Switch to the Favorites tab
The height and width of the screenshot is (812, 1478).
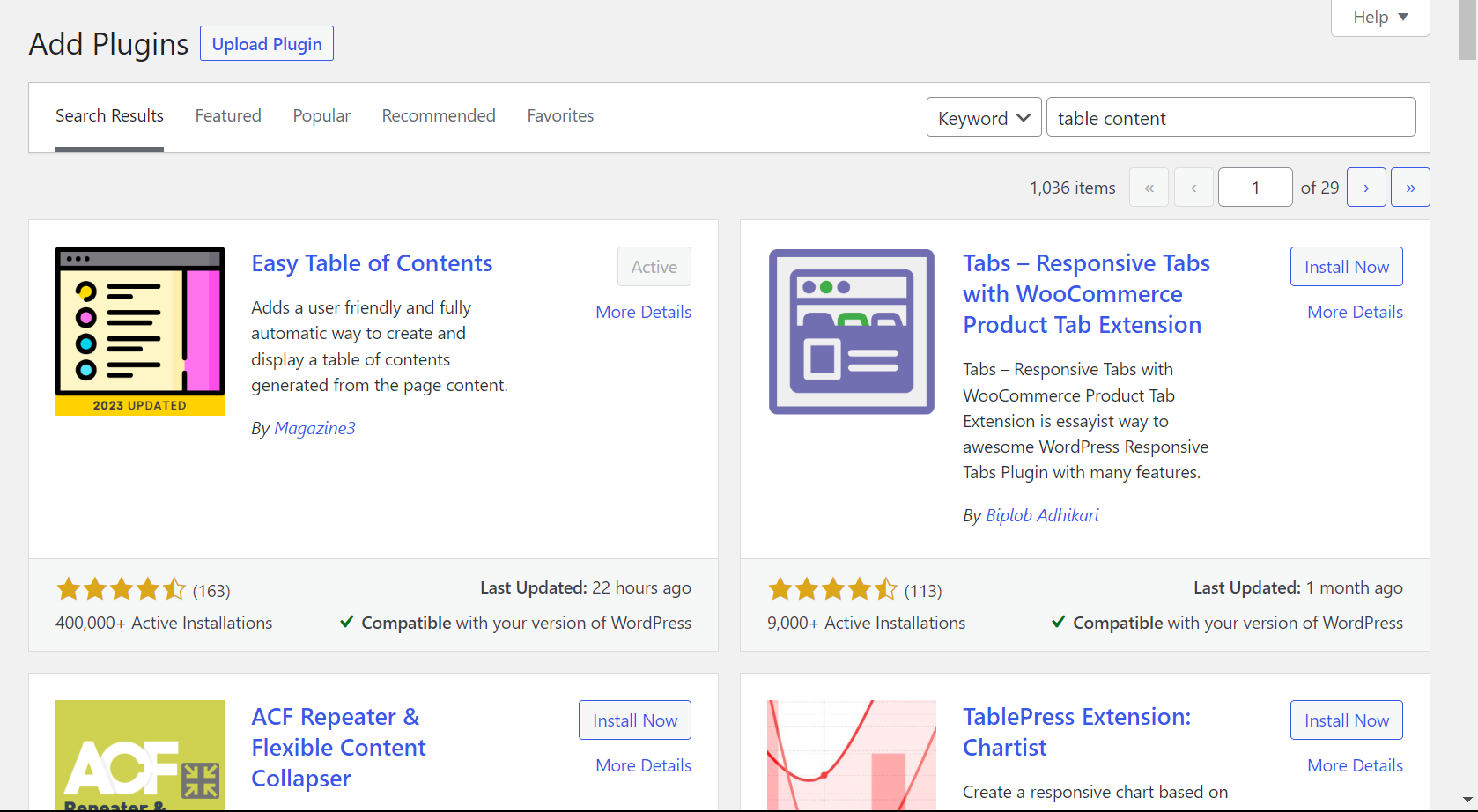tap(560, 116)
